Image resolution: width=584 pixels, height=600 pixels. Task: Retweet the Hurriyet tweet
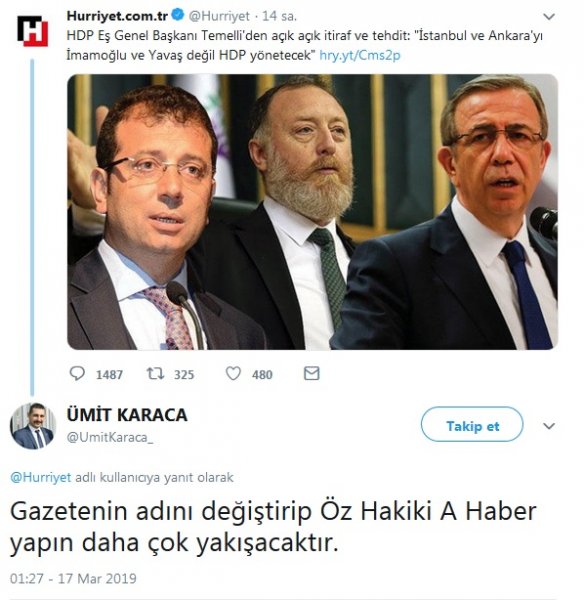pos(155,373)
